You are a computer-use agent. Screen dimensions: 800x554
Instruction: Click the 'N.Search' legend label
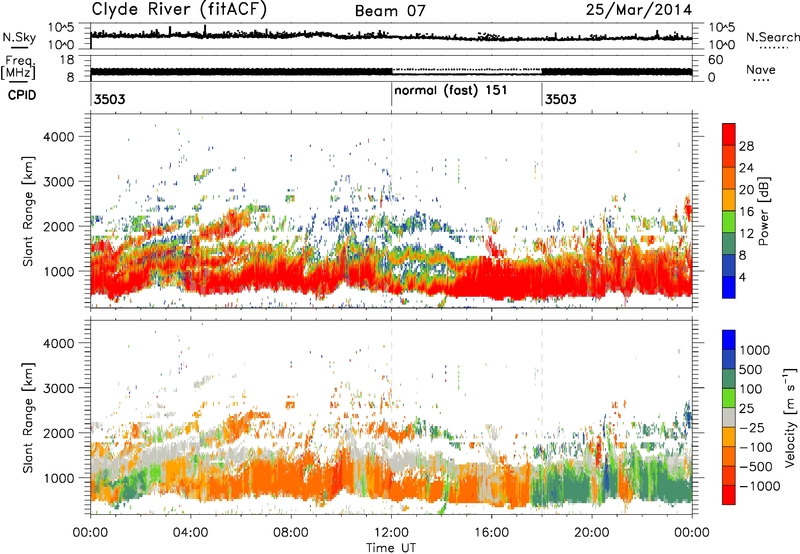coord(772,37)
